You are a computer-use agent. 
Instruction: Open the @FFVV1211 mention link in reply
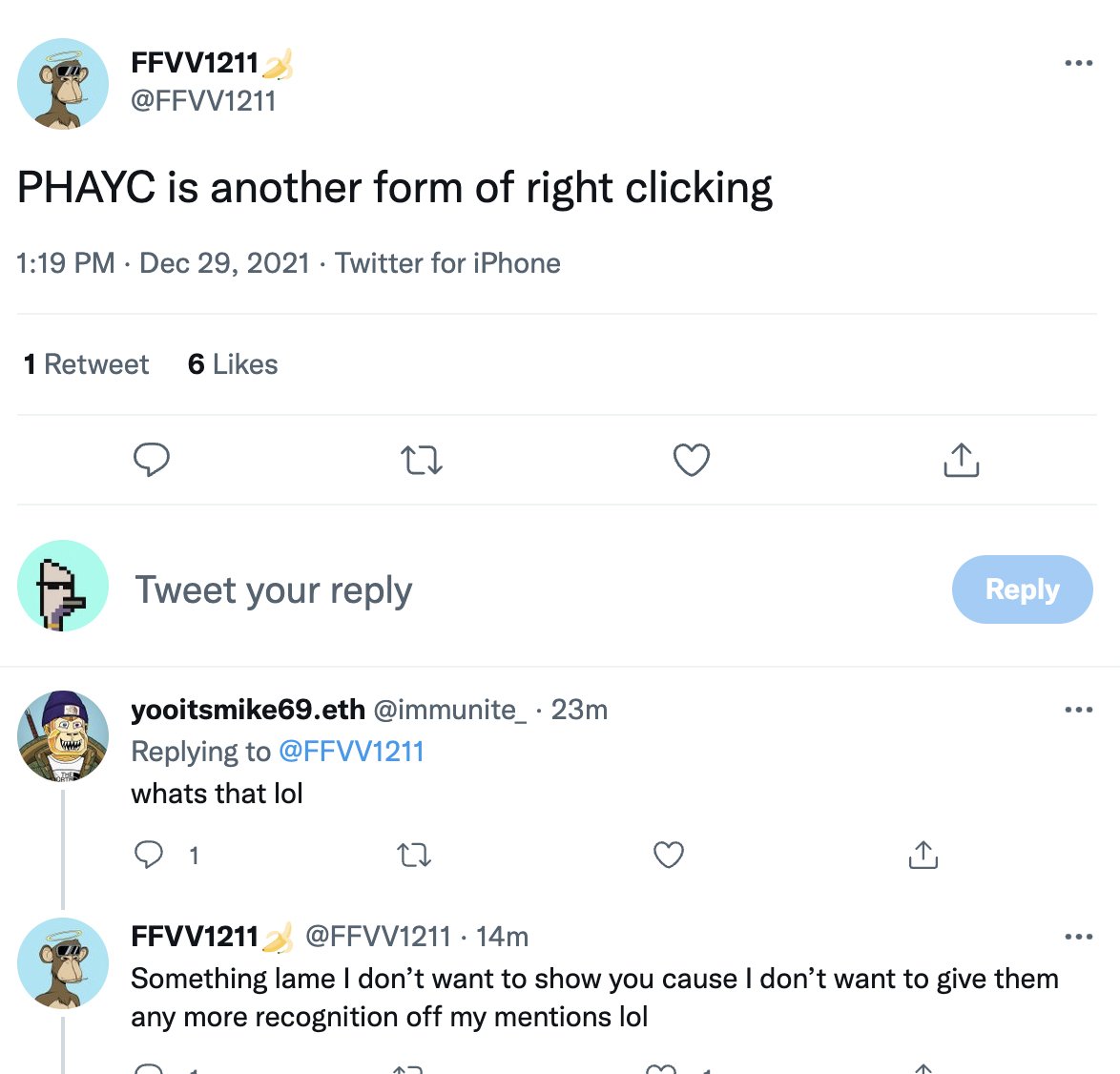point(350,752)
